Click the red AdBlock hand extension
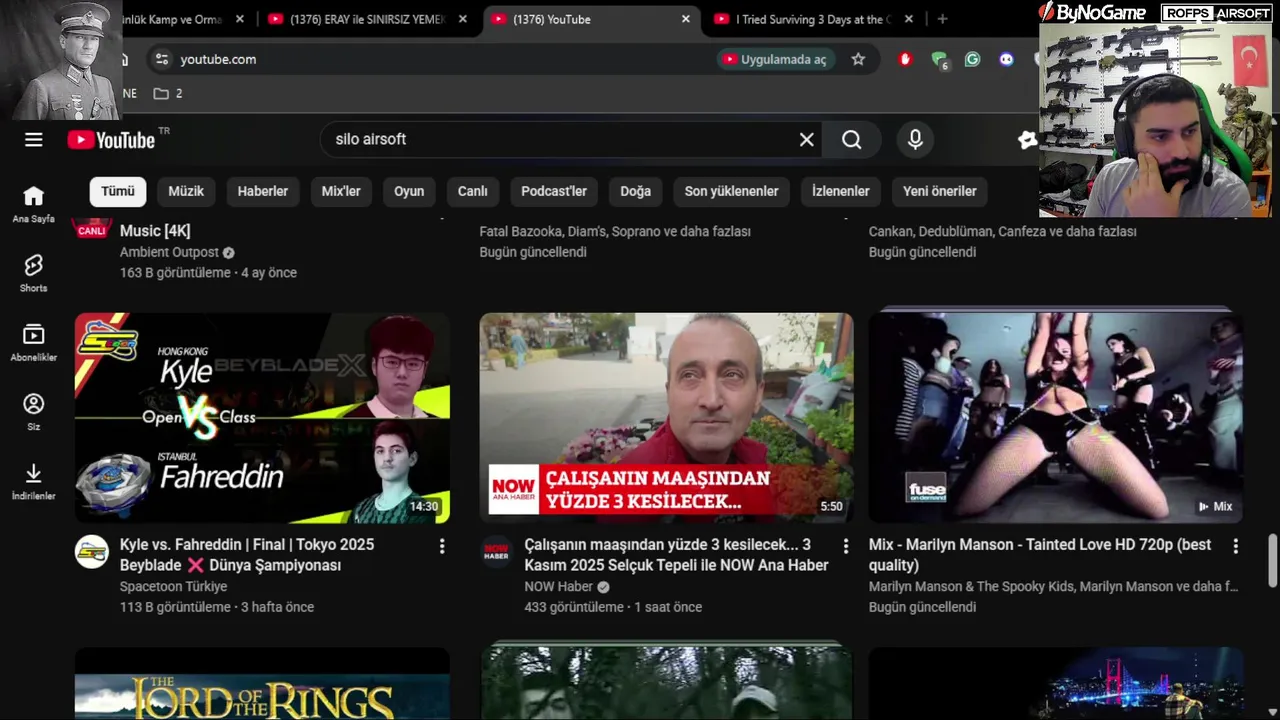This screenshot has width=1280, height=720. coord(906,59)
